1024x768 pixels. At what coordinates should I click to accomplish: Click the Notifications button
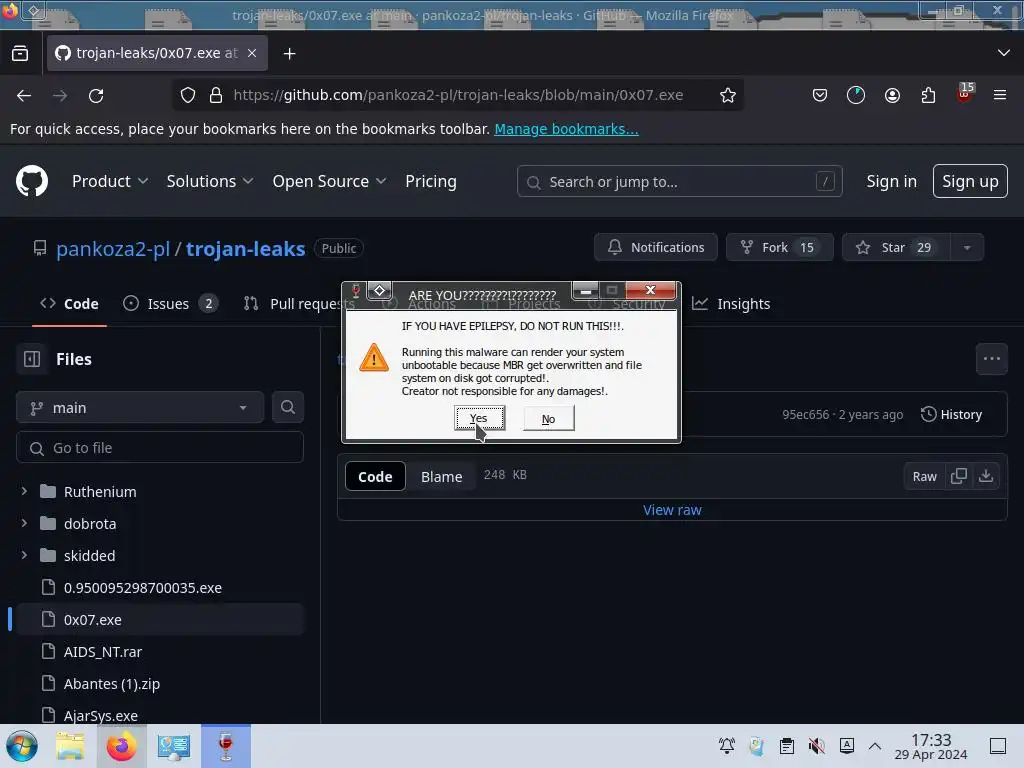(x=656, y=248)
